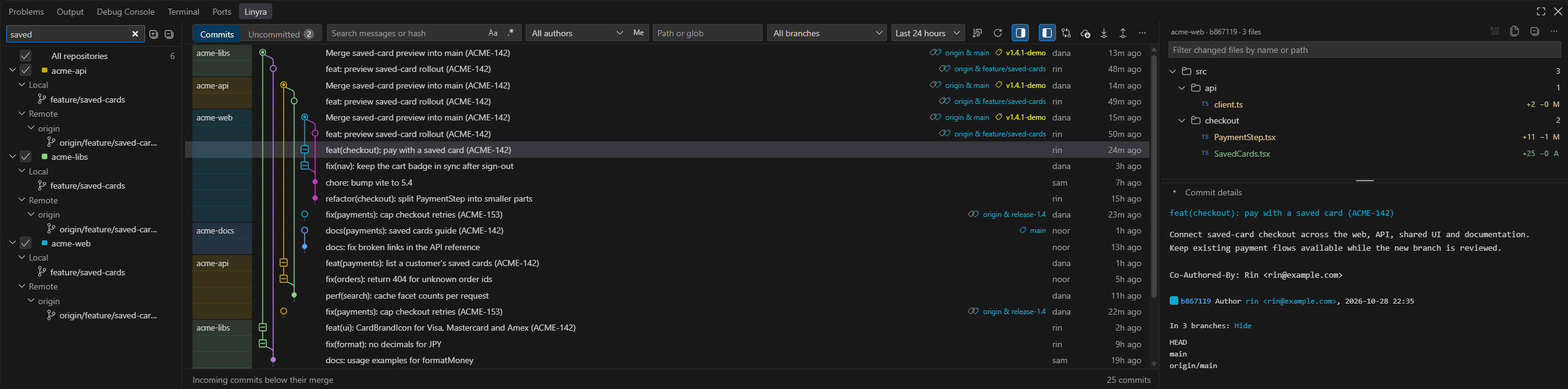The width and height of the screenshot is (1568, 389).
Task: Uncheck the acme-api repository checkbox
Action: pos(25,71)
